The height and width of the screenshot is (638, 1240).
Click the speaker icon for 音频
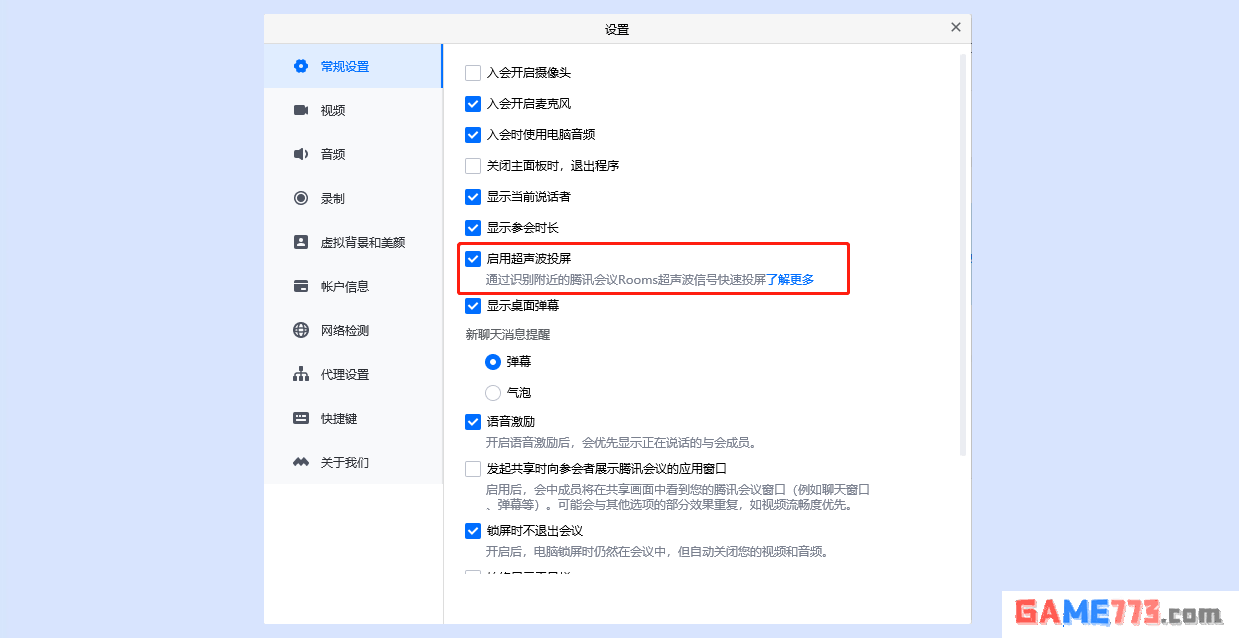300,154
